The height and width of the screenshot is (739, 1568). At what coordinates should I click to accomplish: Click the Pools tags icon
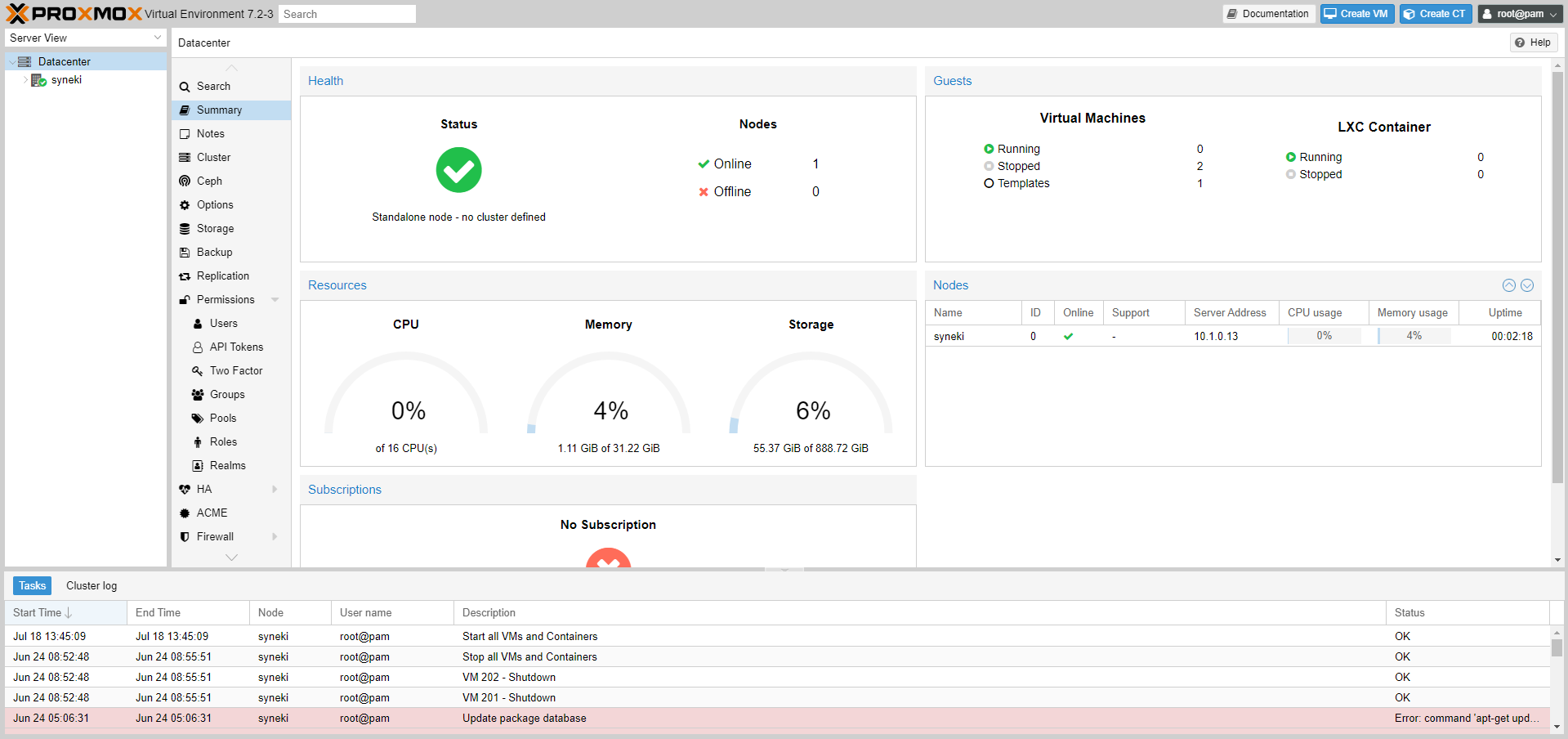coord(198,419)
